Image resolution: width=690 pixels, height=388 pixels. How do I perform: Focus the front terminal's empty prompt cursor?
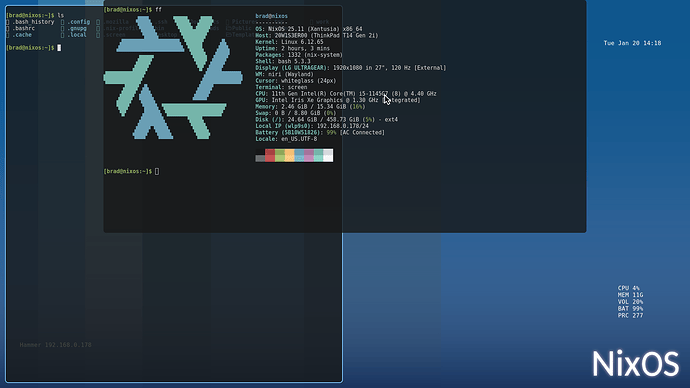pyautogui.click(x=157, y=172)
